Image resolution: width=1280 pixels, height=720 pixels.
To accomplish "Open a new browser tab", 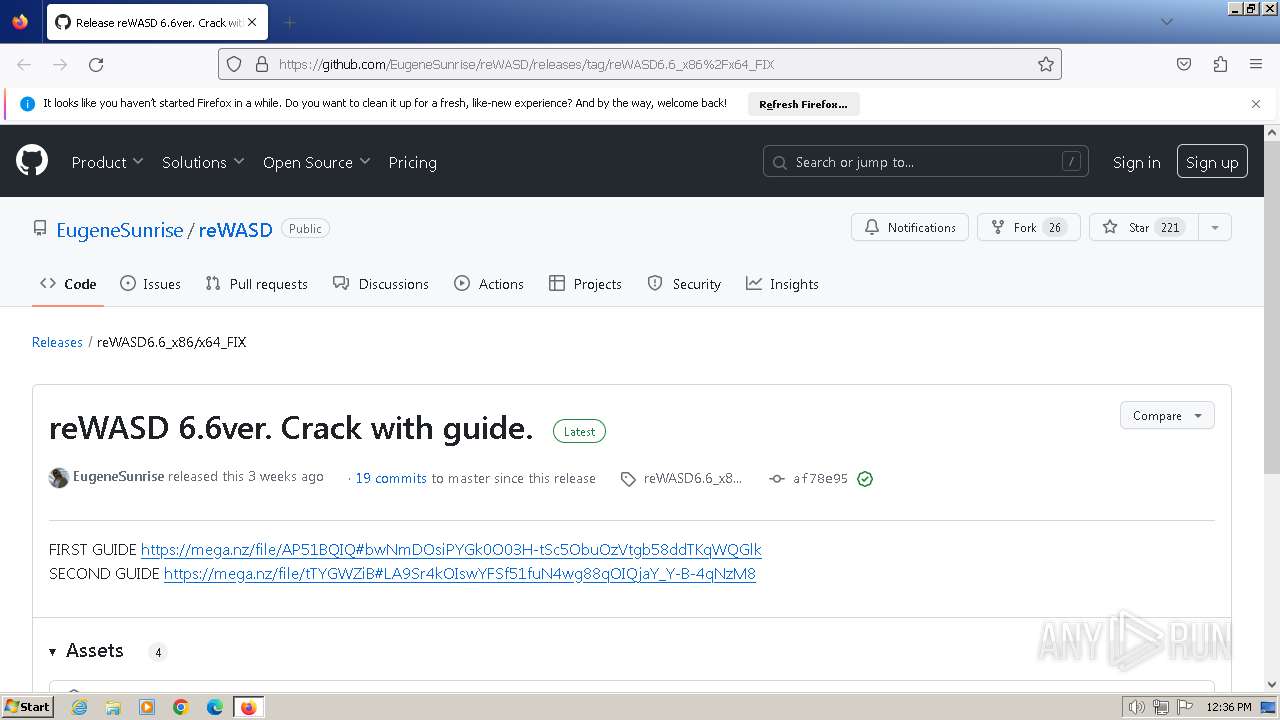I will tap(289, 22).
